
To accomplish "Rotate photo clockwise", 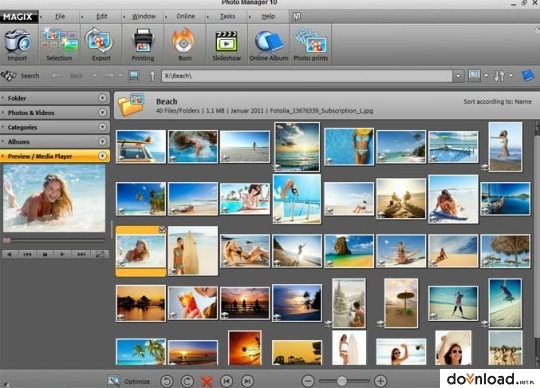I will 187,381.
